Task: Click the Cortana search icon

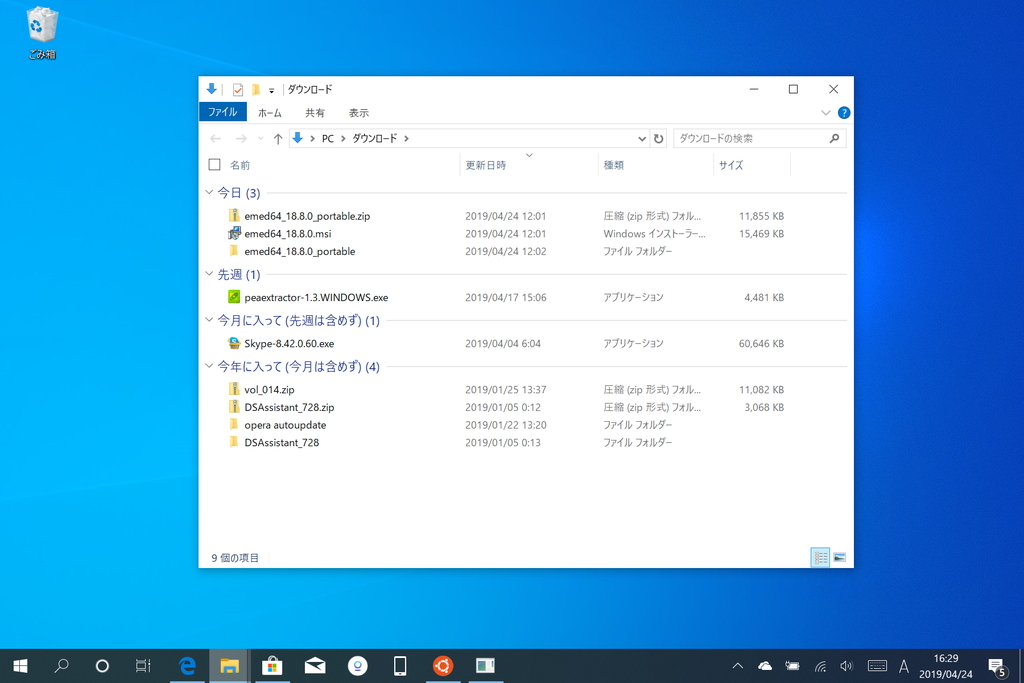Action: [101, 665]
